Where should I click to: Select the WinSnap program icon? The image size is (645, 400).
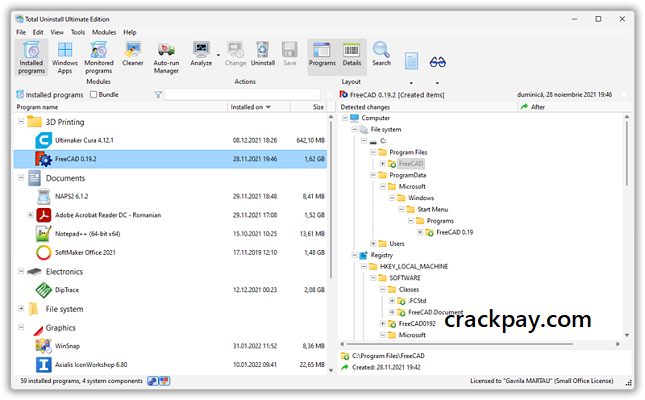tap(44, 346)
